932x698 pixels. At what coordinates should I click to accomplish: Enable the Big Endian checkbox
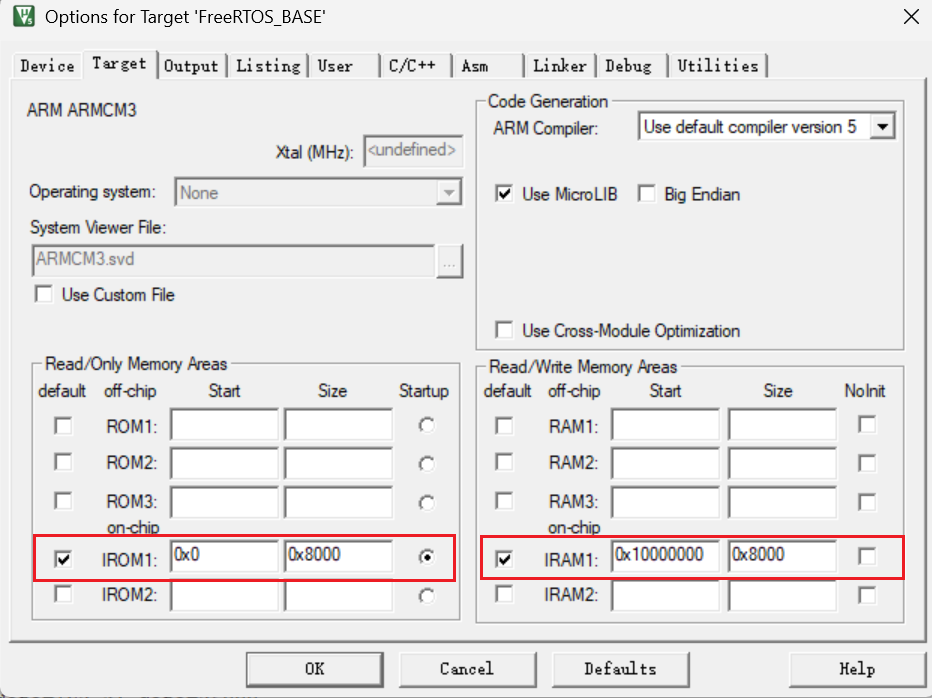(646, 194)
